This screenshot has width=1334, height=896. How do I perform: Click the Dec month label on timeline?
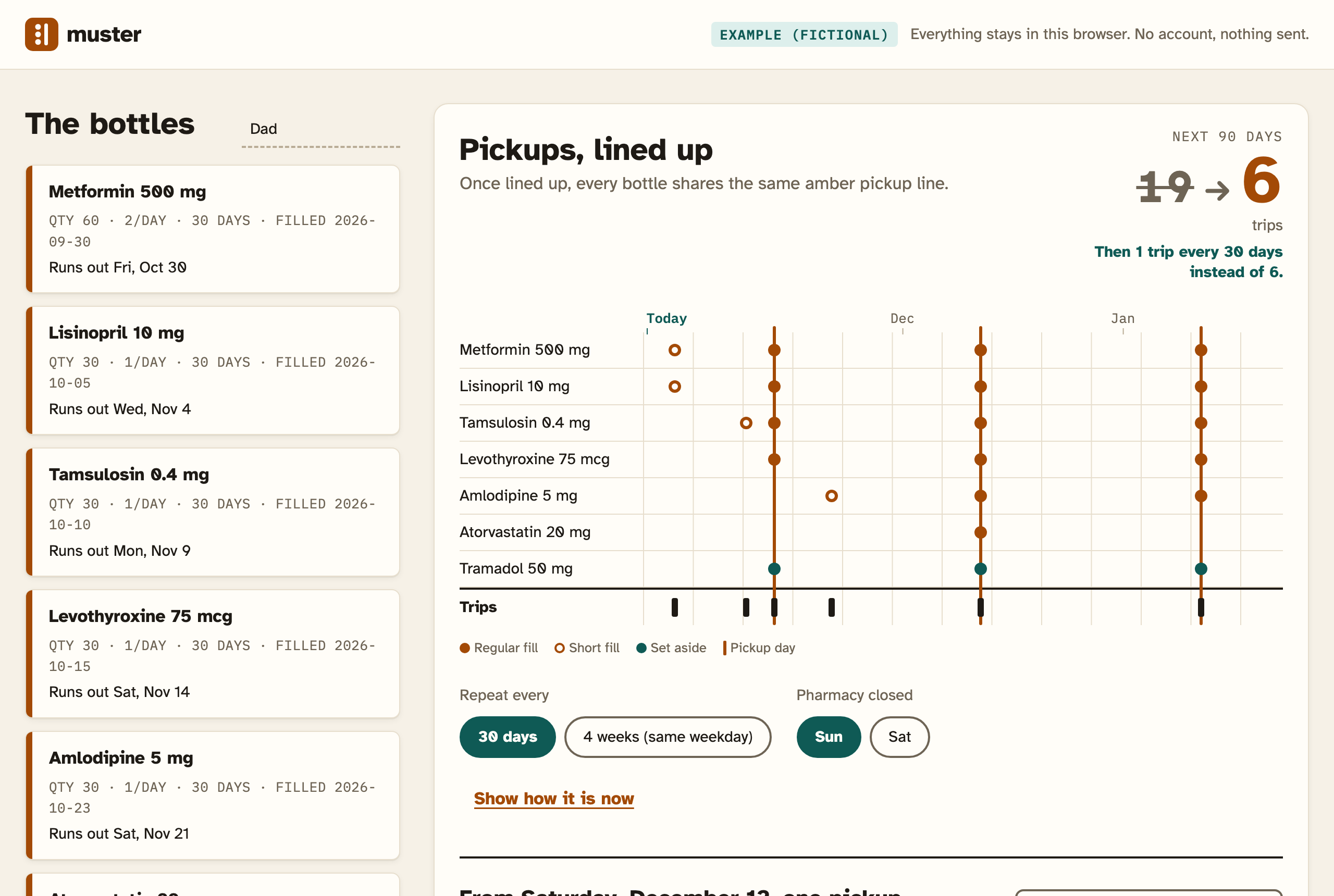(x=902, y=318)
